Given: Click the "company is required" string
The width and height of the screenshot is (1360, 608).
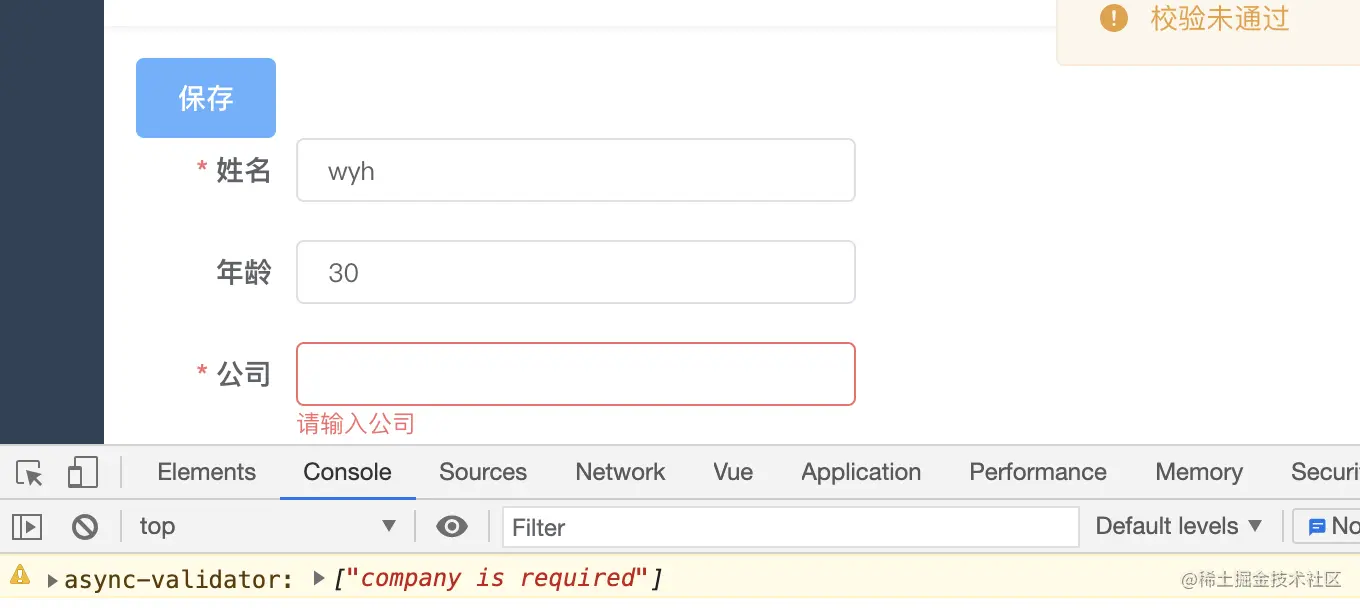Looking at the screenshot, I should pos(498,578).
